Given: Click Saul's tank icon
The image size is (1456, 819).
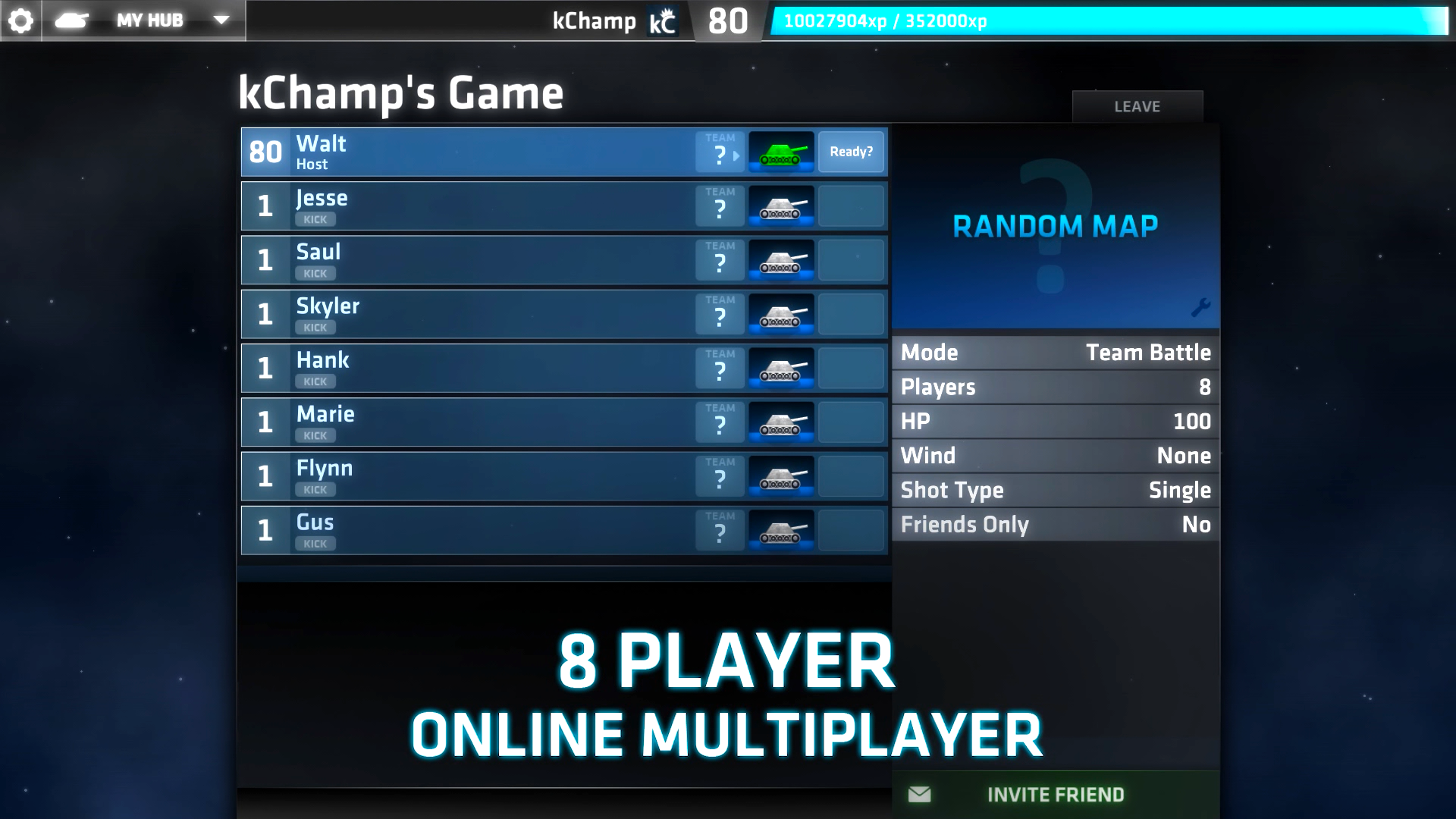Looking at the screenshot, I should tap(782, 261).
